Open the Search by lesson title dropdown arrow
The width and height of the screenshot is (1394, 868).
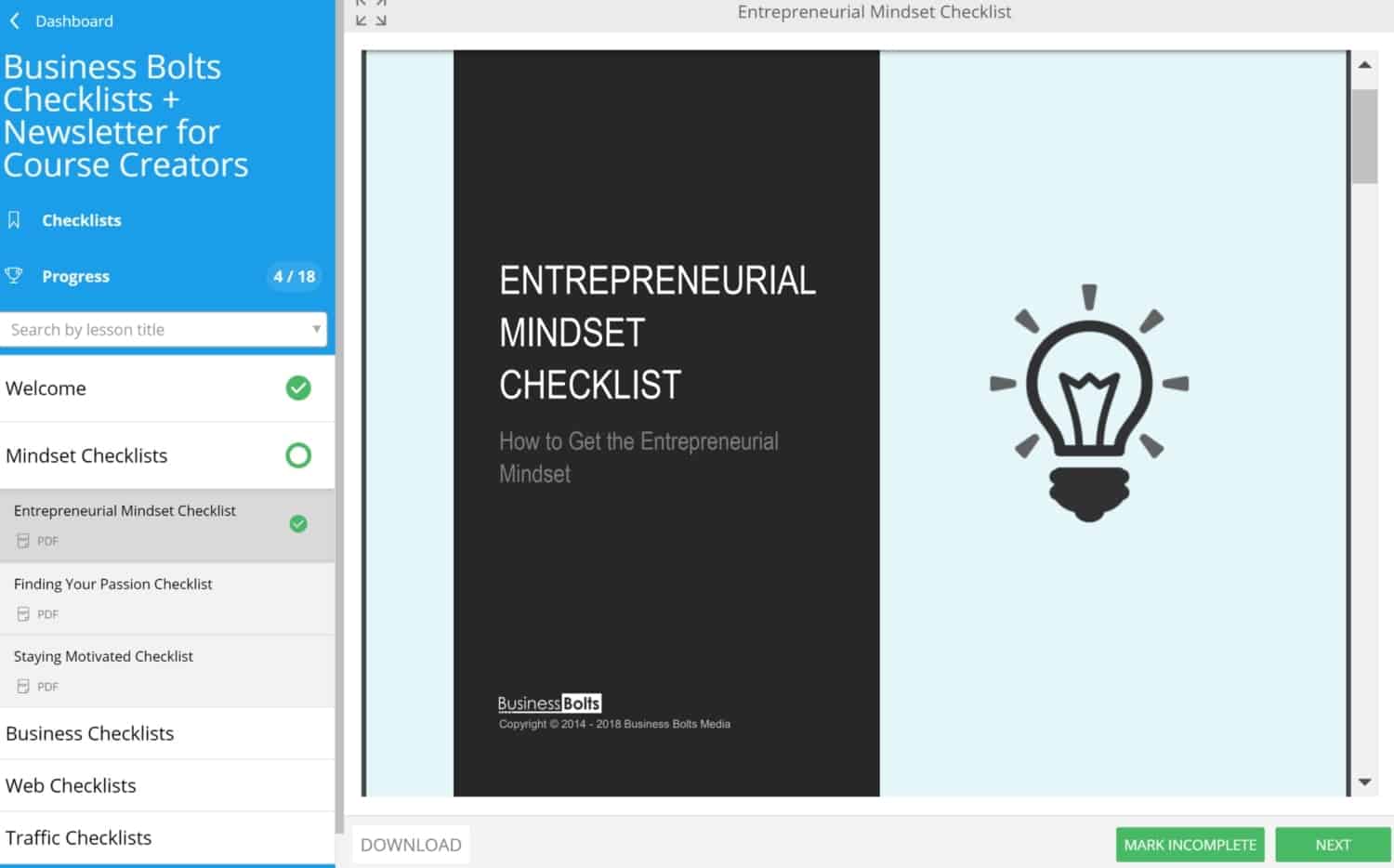tap(316, 329)
